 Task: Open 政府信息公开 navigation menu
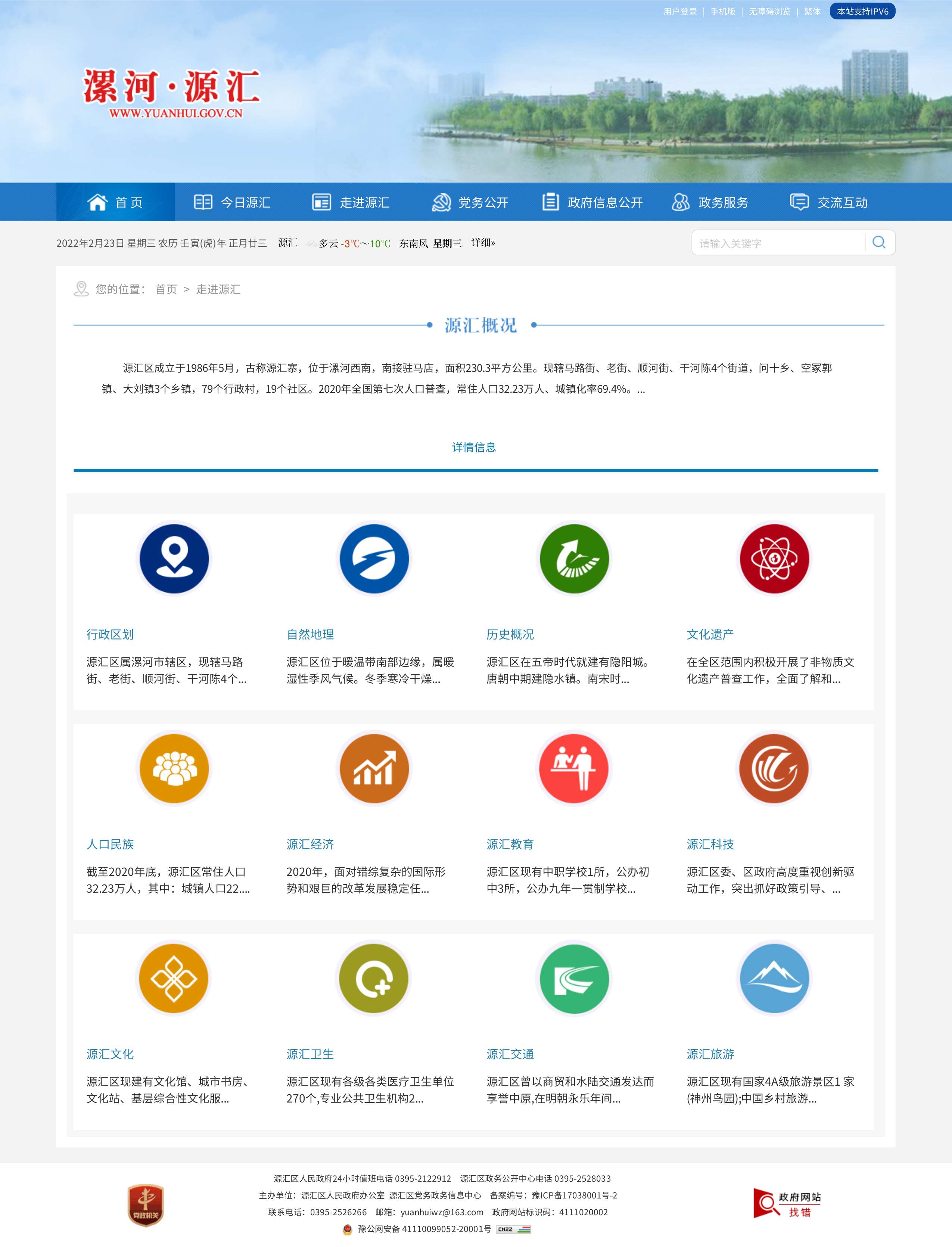(593, 202)
